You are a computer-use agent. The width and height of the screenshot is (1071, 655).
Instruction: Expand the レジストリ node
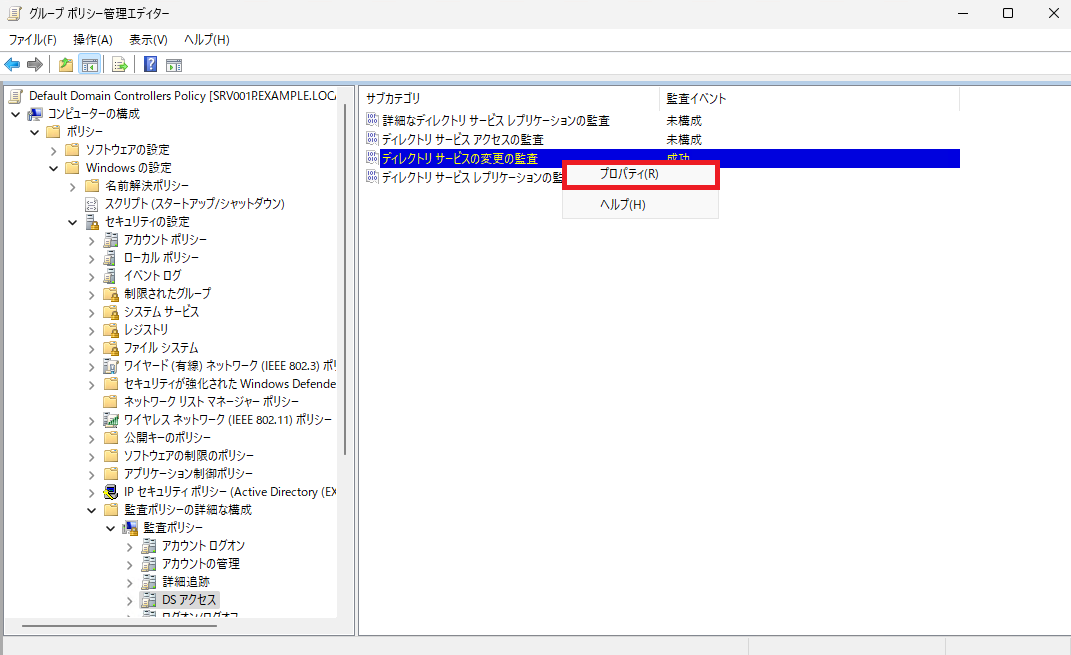[92, 330]
